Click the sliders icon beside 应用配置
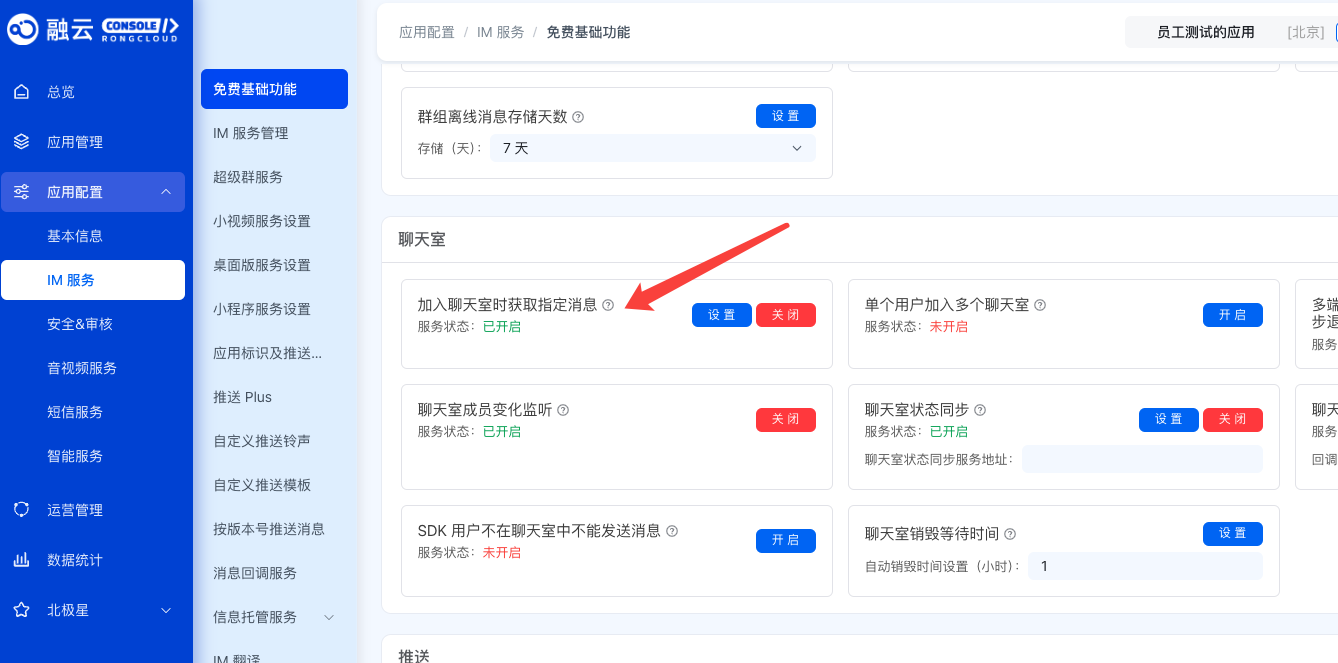The width and height of the screenshot is (1338, 663). pyautogui.click(x=22, y=192)
